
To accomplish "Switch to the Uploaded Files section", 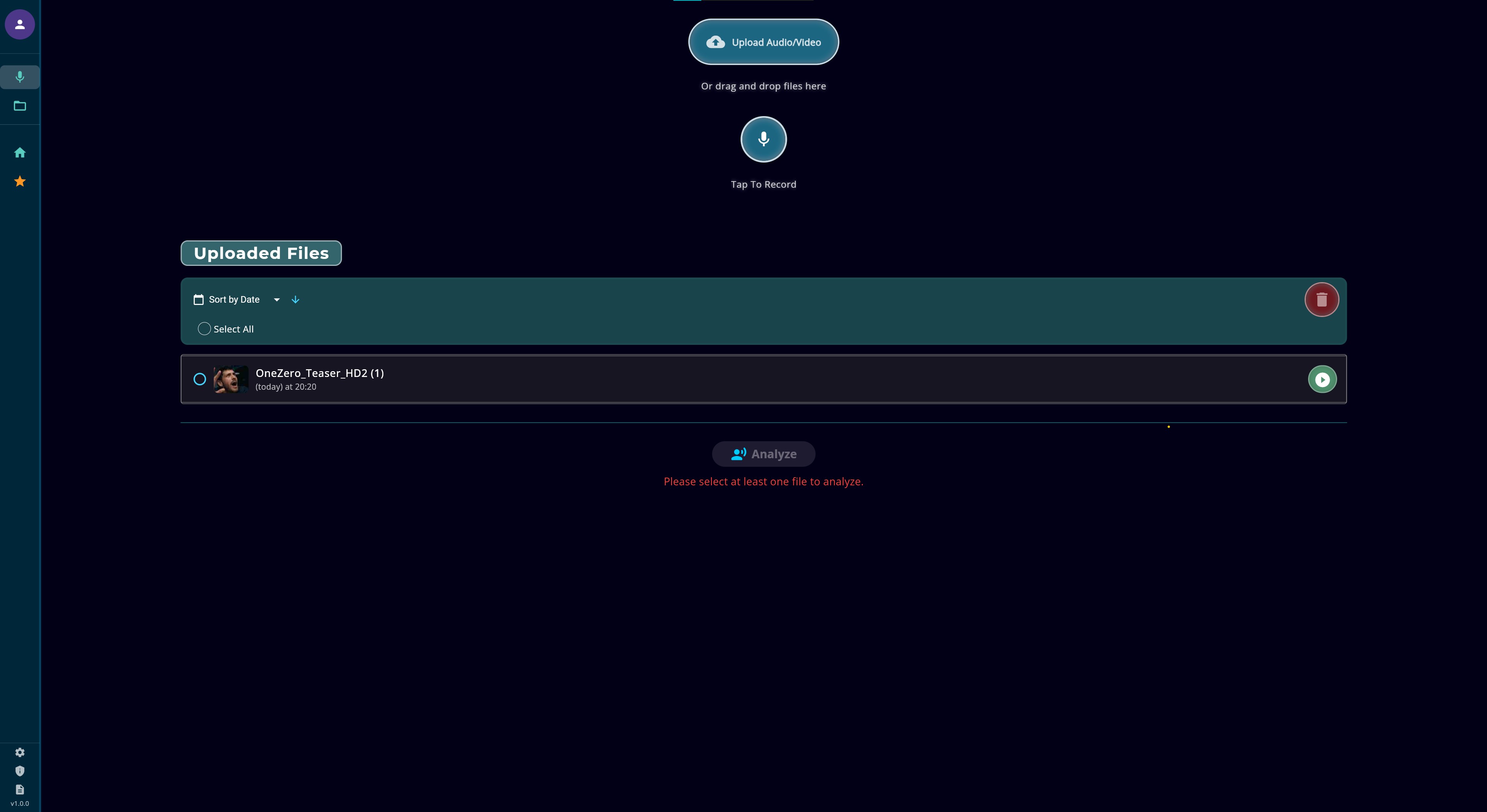I will click(x=260, y=253).
